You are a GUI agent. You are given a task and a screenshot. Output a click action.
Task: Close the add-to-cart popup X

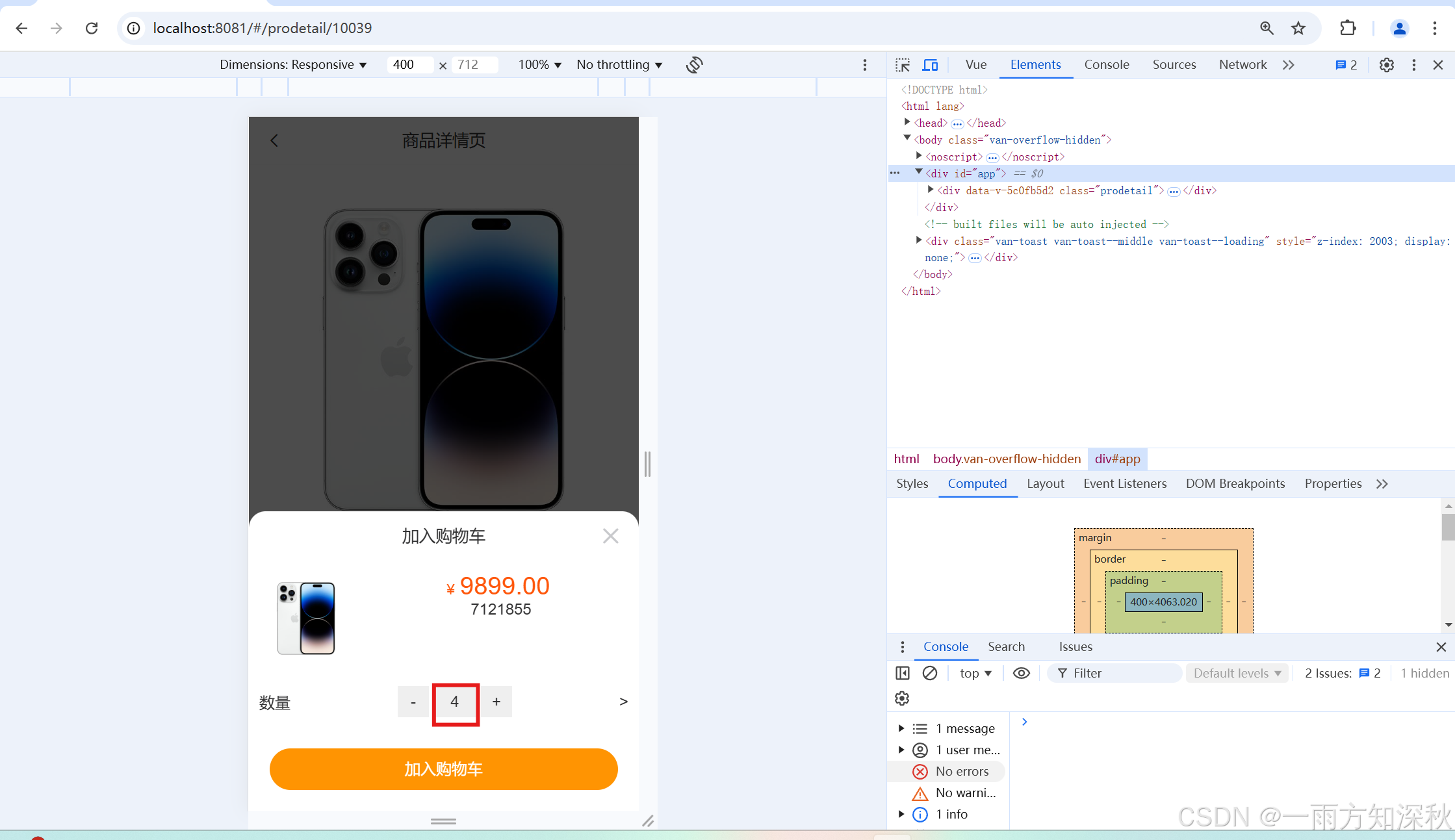tap(610, 536)
